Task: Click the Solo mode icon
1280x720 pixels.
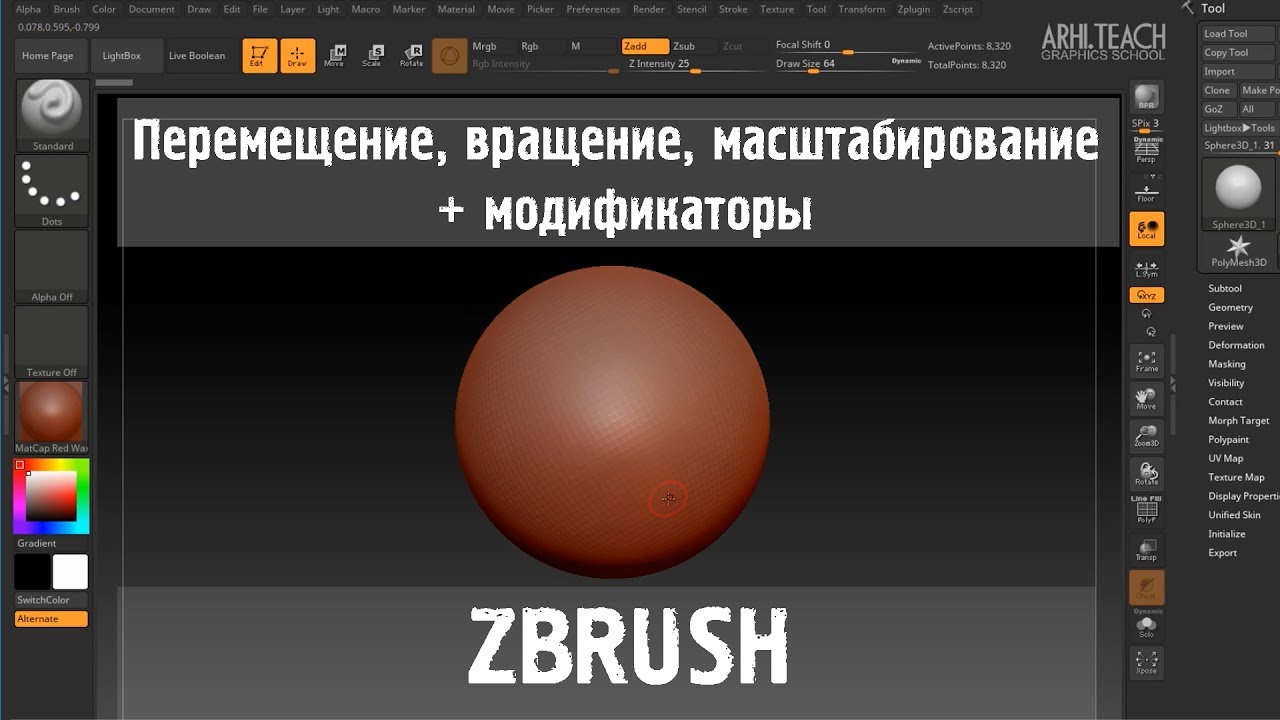Action: (x=1146, y=624)
